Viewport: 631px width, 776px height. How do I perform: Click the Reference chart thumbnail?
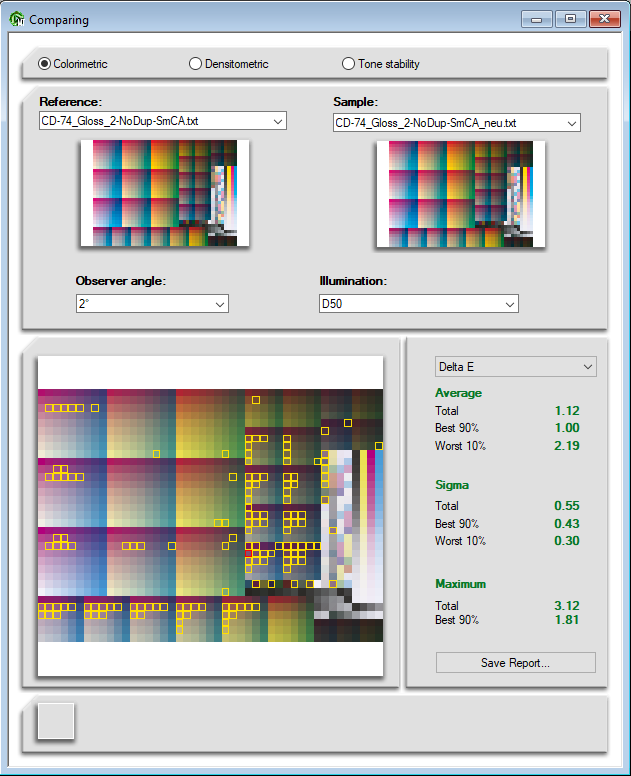click(165, 193)
